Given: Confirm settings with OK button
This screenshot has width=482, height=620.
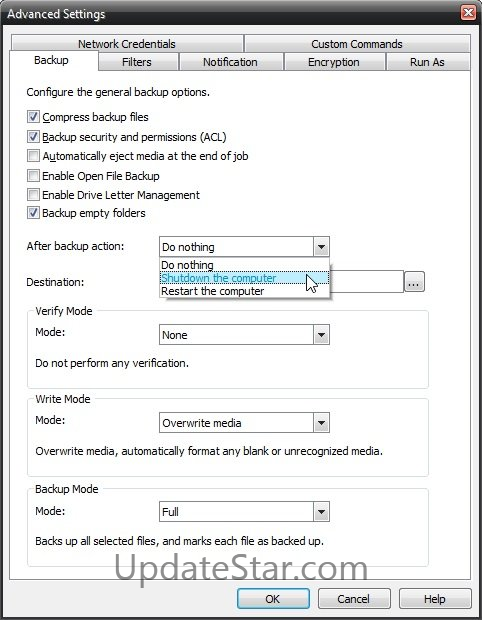Looking at the screenshot, I should tap(273, 599).
